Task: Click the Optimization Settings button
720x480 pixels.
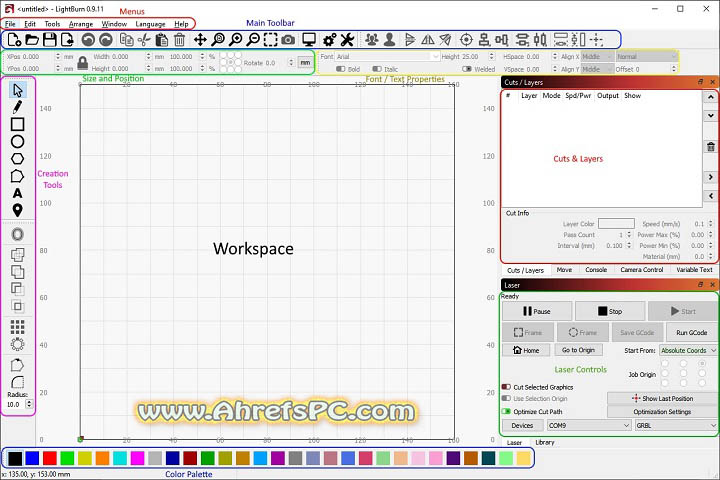Action: click(662, 412)
